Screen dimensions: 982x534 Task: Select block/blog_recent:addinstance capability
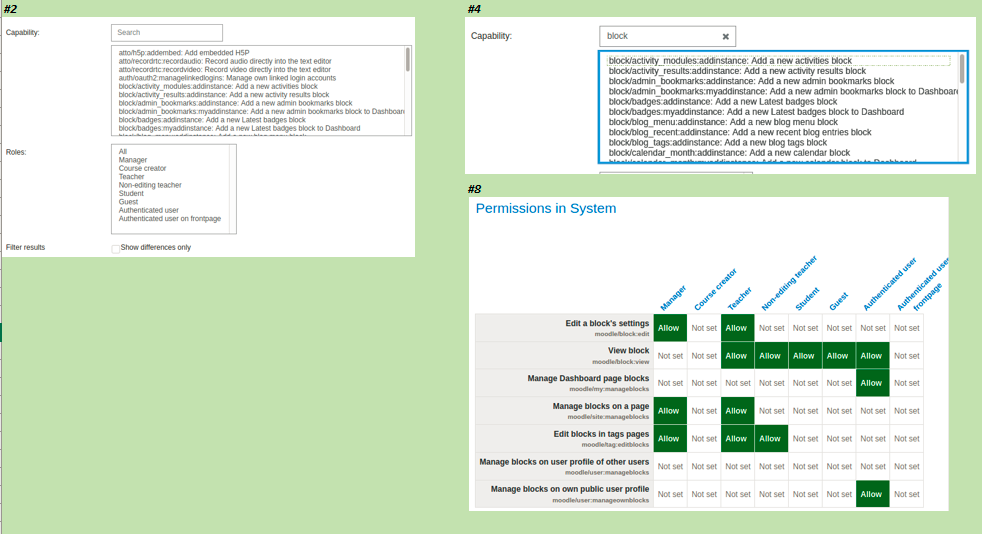click(x=740, y=132)
